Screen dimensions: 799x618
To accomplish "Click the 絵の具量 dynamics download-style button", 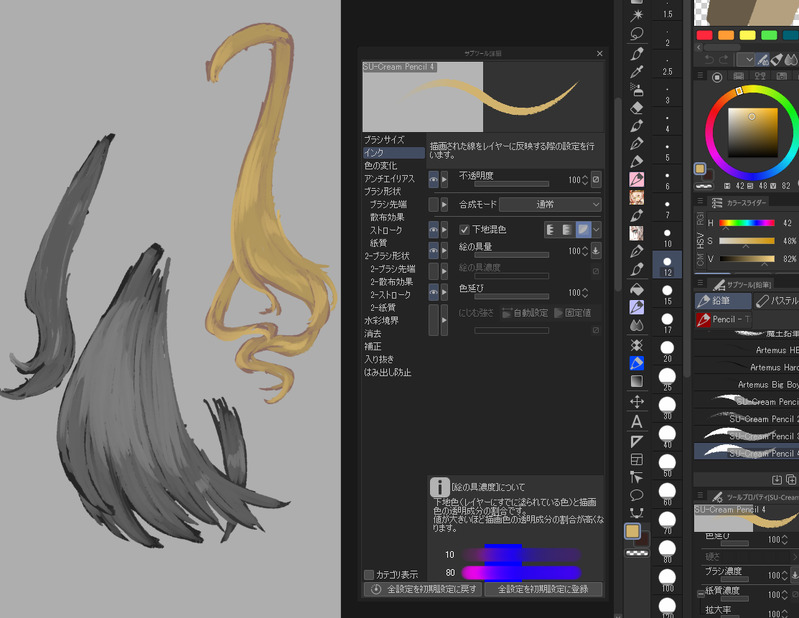I will pyautogui.click(x=596, y=250).
